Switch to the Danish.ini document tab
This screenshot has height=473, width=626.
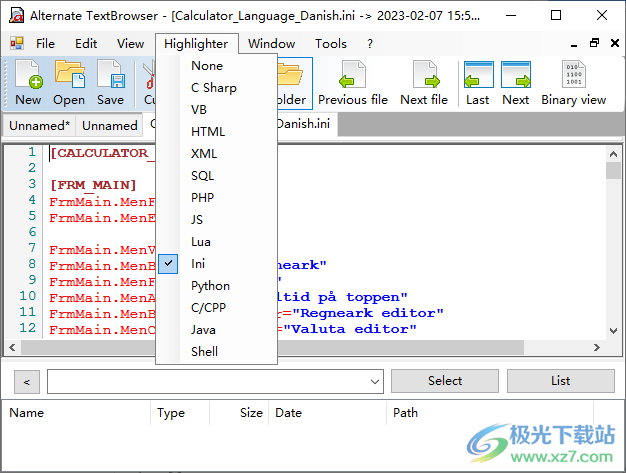306,124
